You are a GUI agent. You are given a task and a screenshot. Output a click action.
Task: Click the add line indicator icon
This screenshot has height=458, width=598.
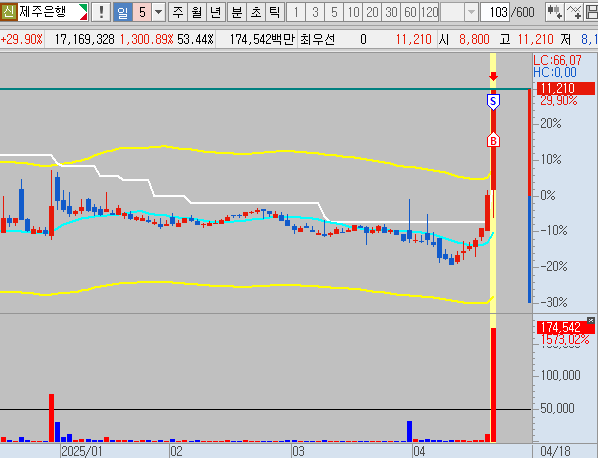(574, 12)
